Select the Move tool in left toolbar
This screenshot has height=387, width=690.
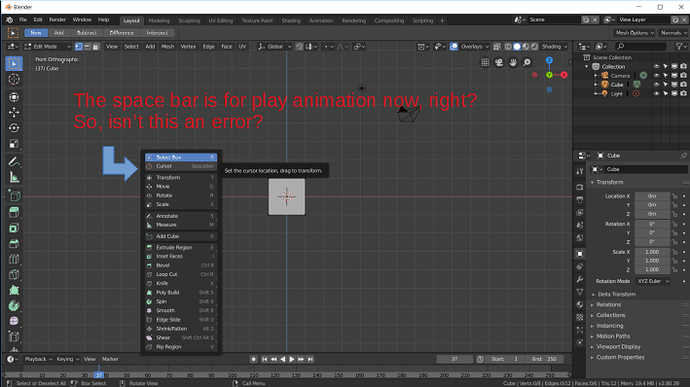coord(14,112)
